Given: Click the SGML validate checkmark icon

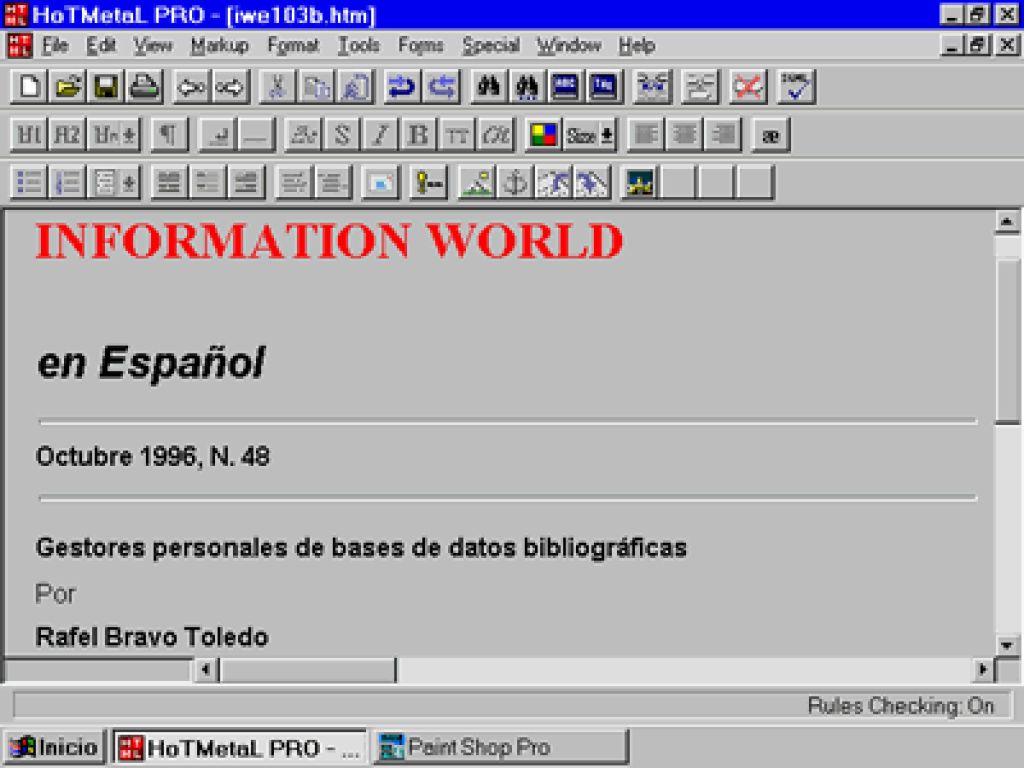Looking at the screenshot, I should [x=796, y=87].
